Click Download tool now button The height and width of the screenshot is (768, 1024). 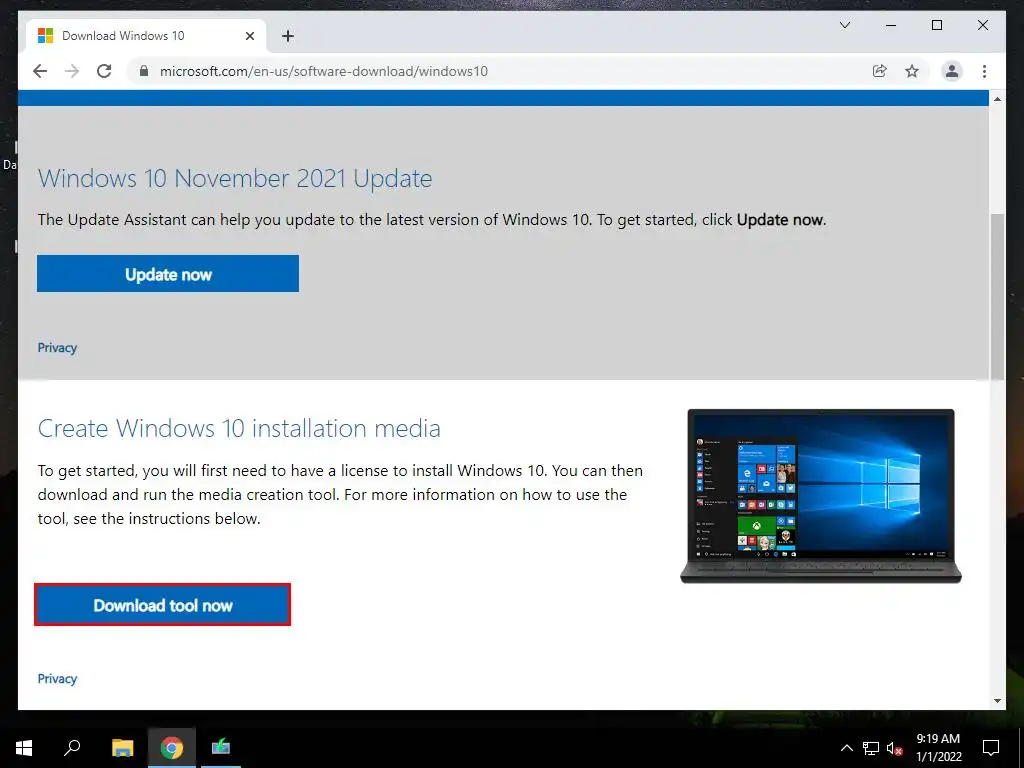pyautogui.click(x=163, y=605)
